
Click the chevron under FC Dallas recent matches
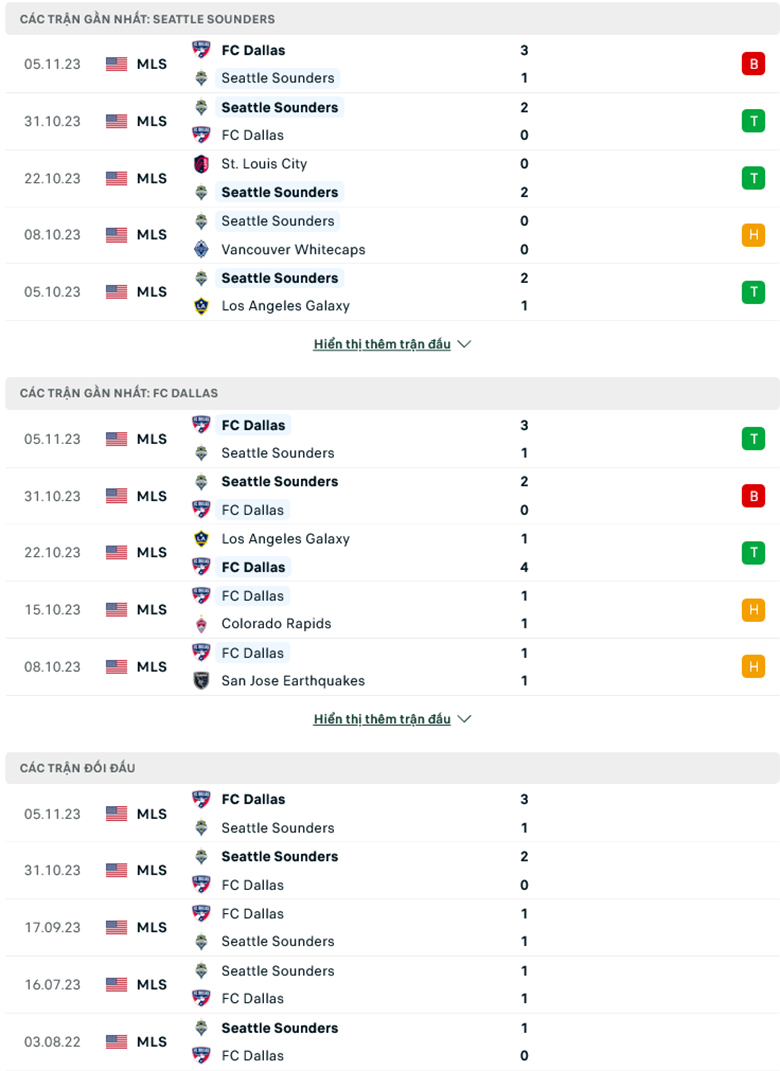tap(463, 718)
